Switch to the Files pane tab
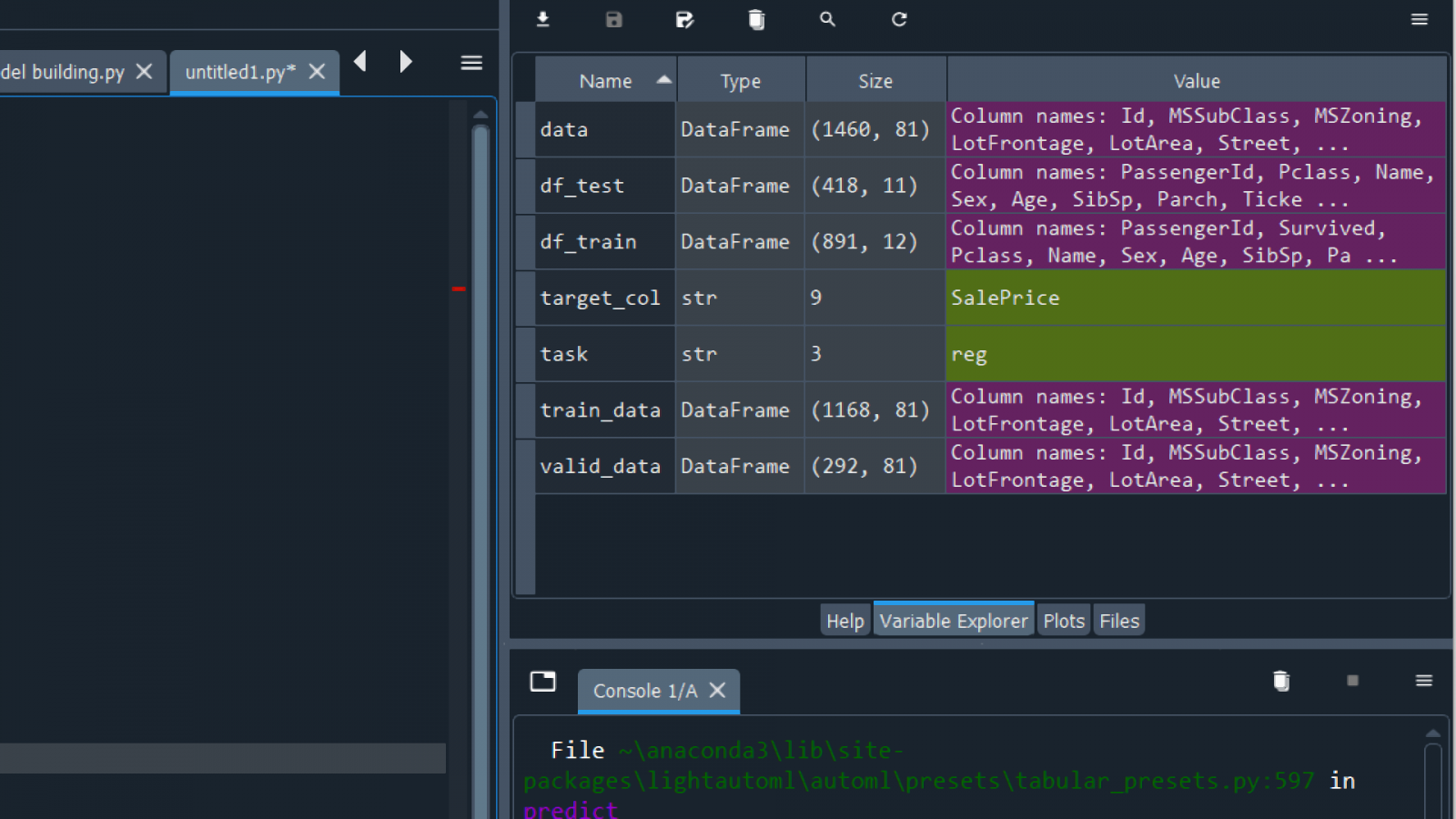Viewport: 1456px width, 819px height. tap(1118, 621)
